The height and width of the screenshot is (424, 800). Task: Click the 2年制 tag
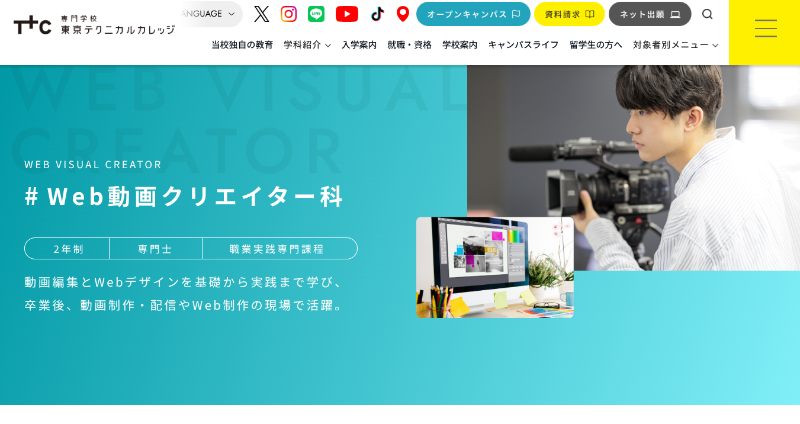tap(68, 249)
